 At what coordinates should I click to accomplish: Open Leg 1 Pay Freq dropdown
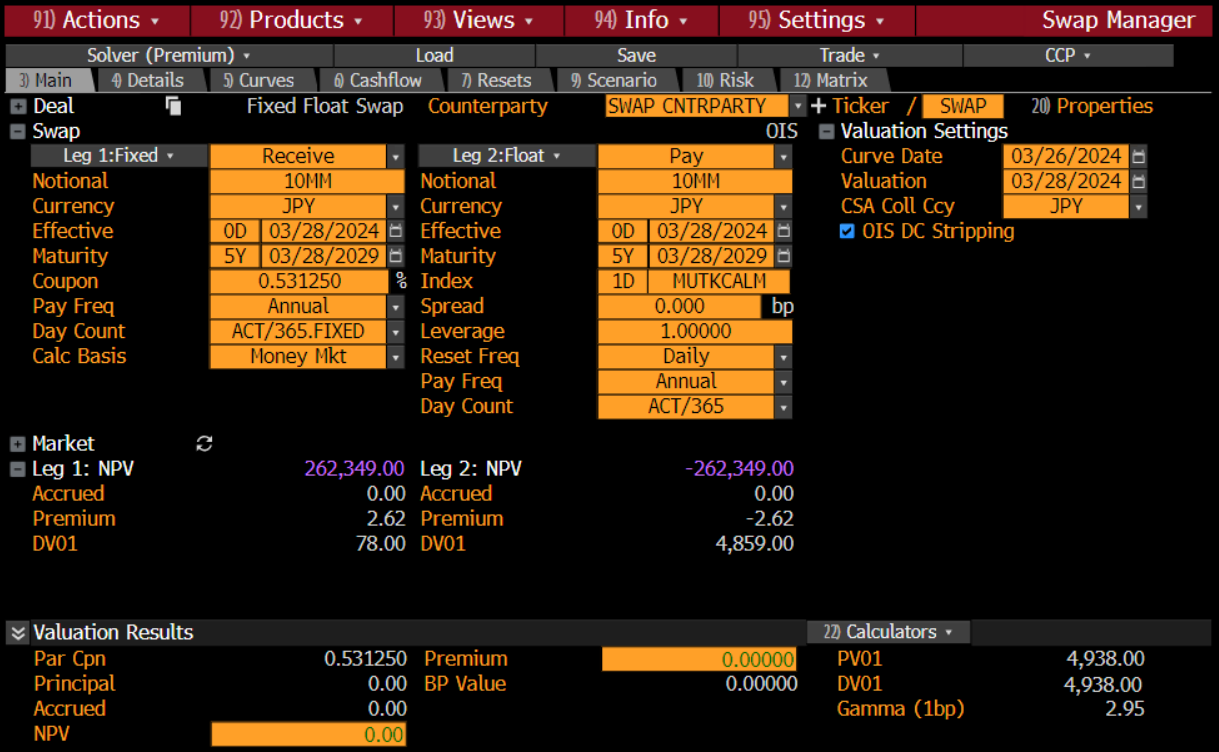(x=396, y=307)
